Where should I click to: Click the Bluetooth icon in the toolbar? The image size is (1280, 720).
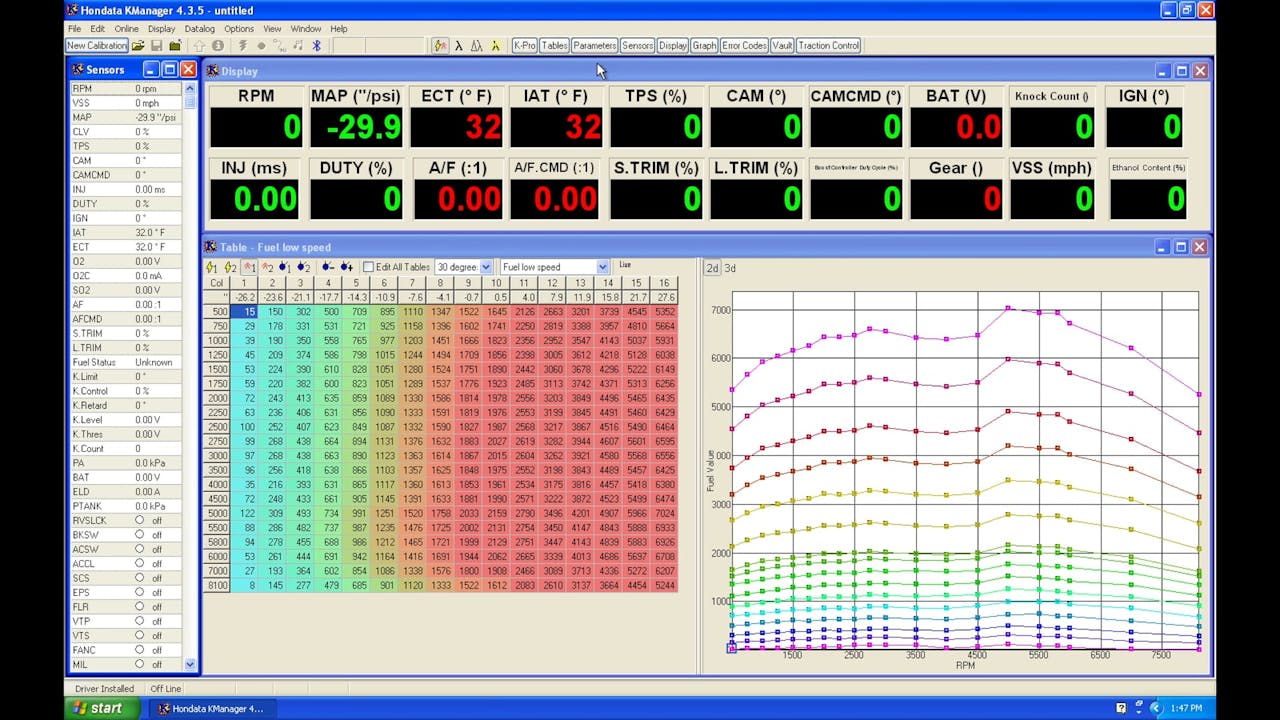pos(316,46)
